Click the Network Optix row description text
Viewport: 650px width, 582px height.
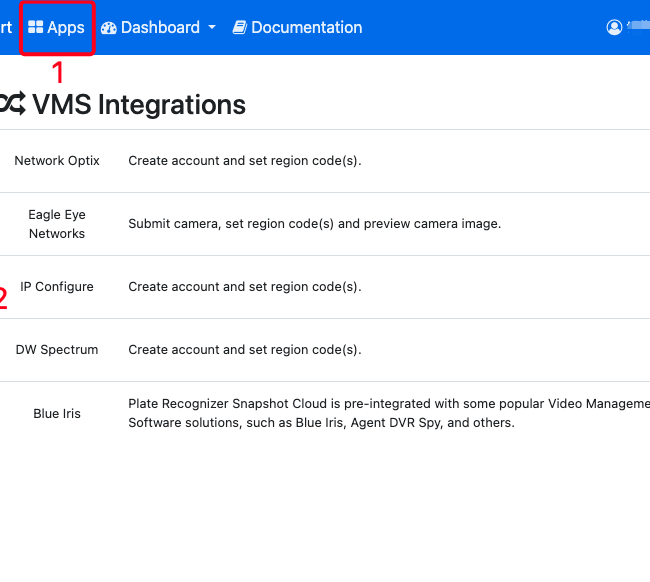245,160
